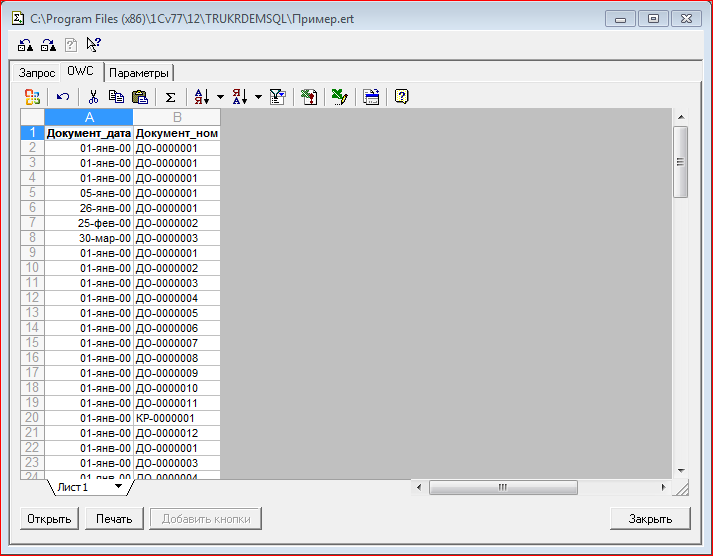Click the Открыть button
This screenshot has height=556, width=713.
(x=48, y=519)
